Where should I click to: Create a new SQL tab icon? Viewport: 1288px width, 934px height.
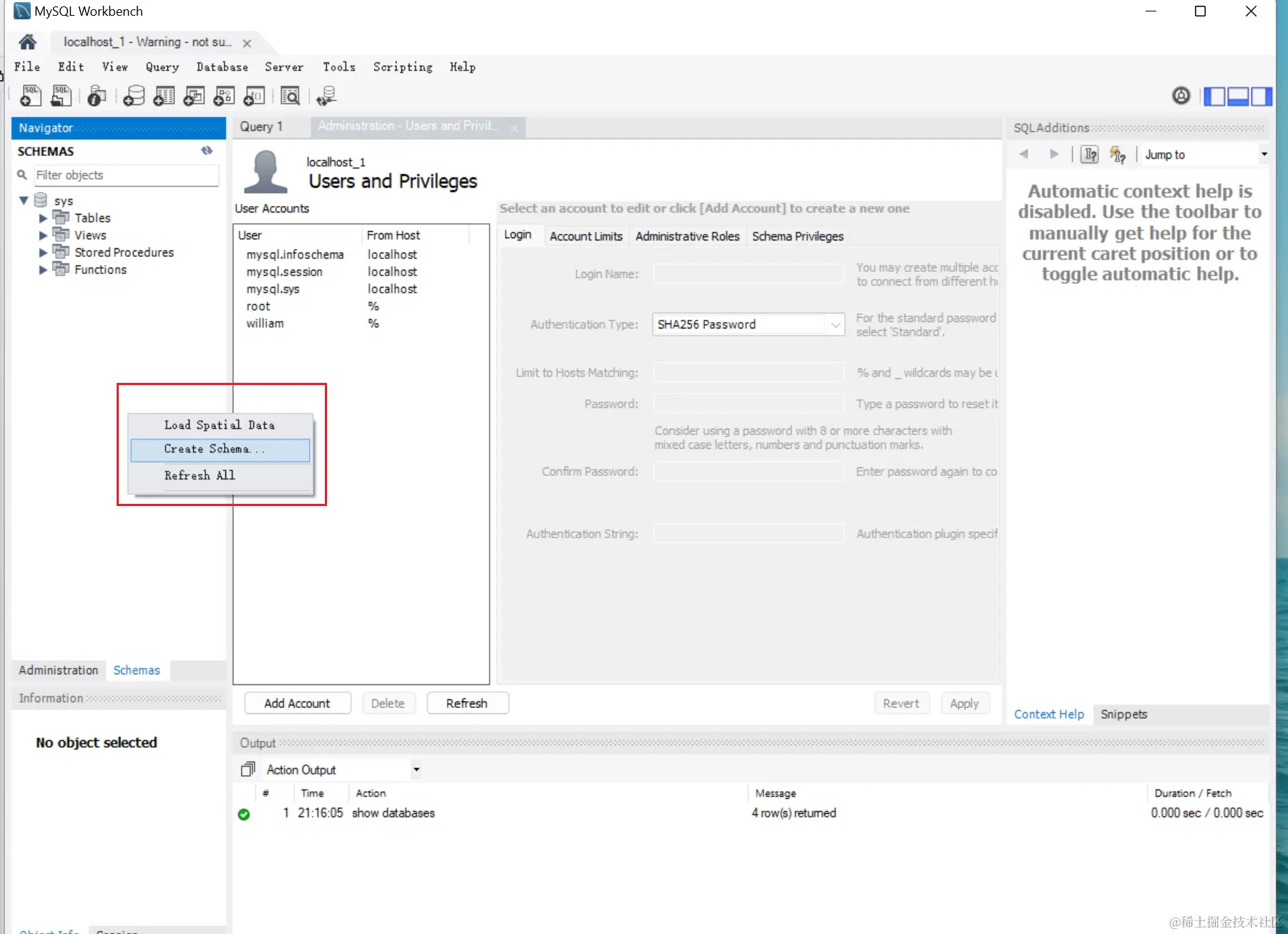[31, 95]
